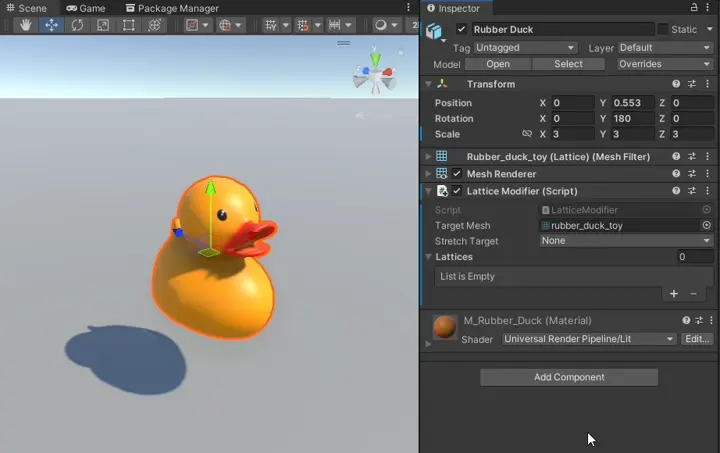720x453 pixels.
Task: Open the Shader dropdown
Action: [589, 339]
